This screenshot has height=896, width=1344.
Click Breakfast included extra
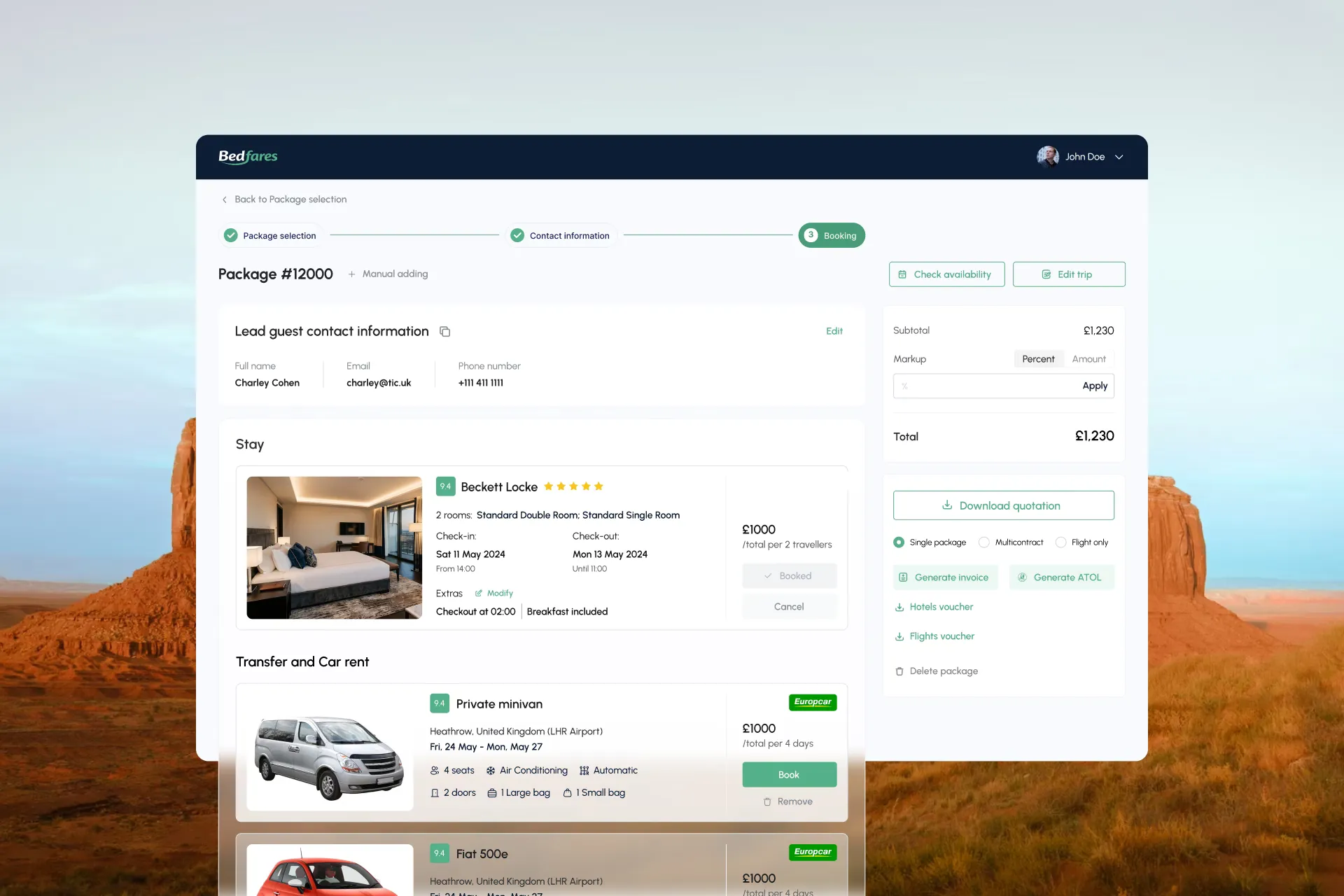[x=567, y=612]
